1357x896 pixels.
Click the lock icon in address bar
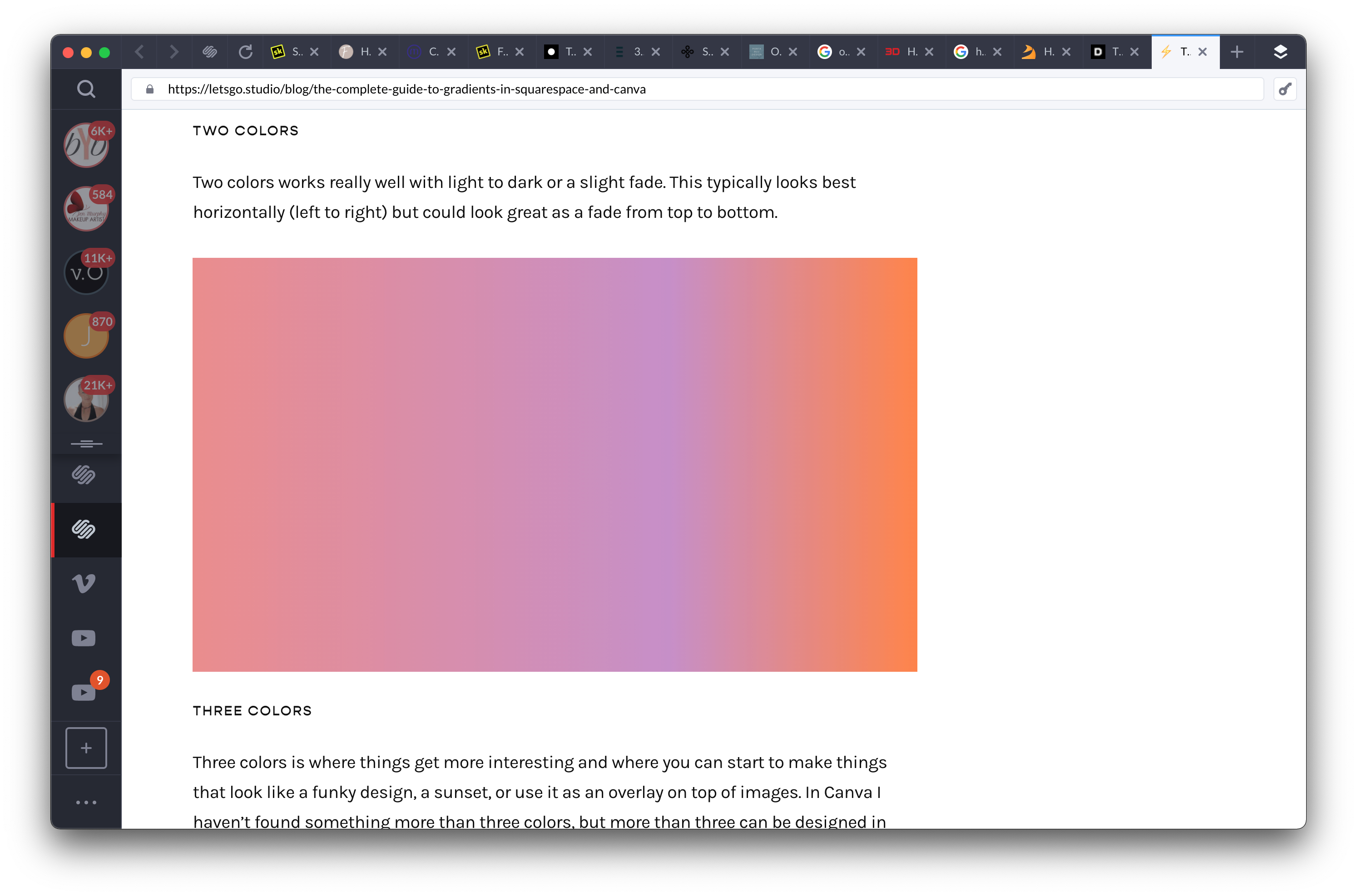[x=150, y=89]
